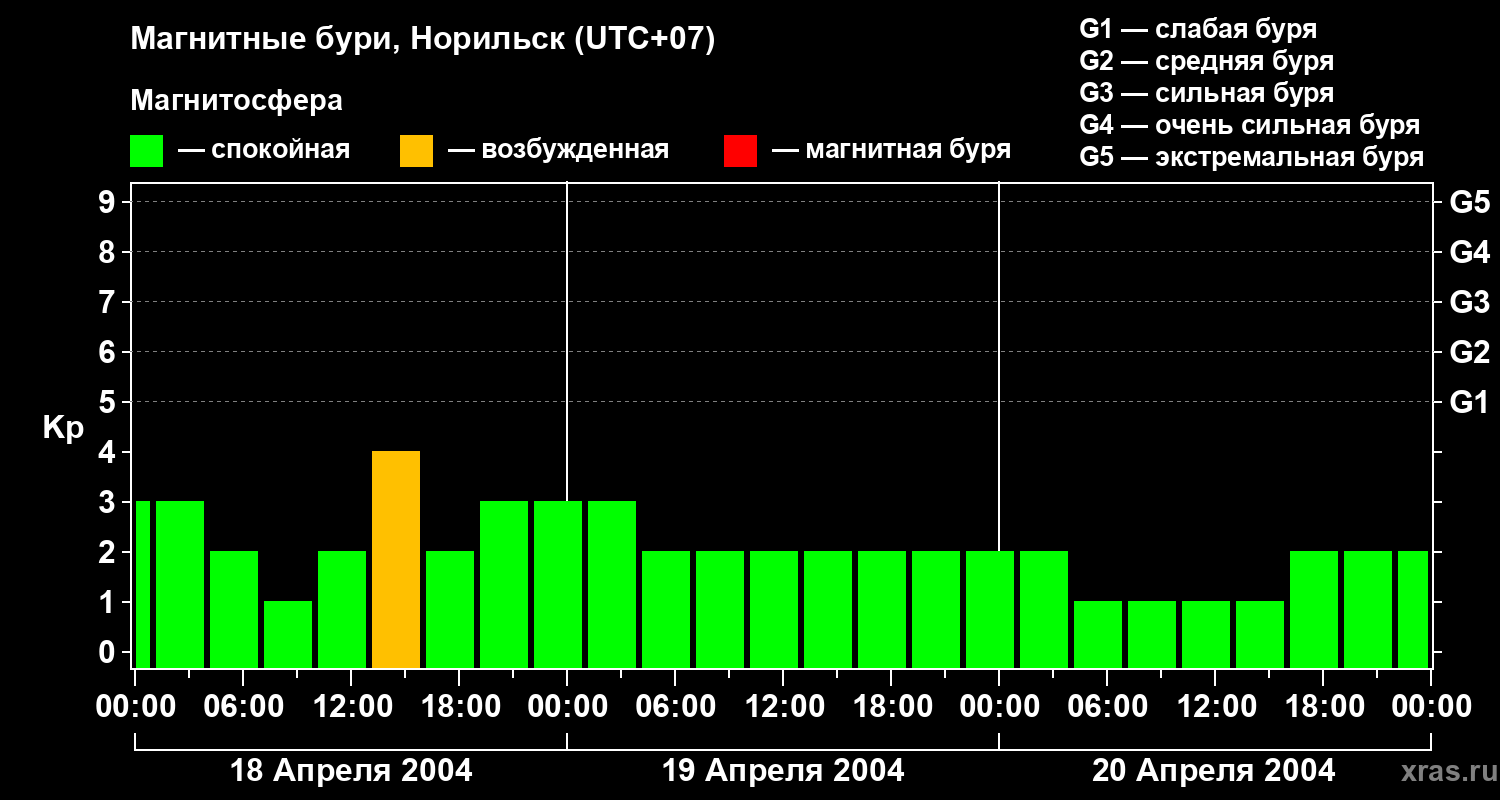Click the '06:00' time label above 18 Апреля

[243, 707]
